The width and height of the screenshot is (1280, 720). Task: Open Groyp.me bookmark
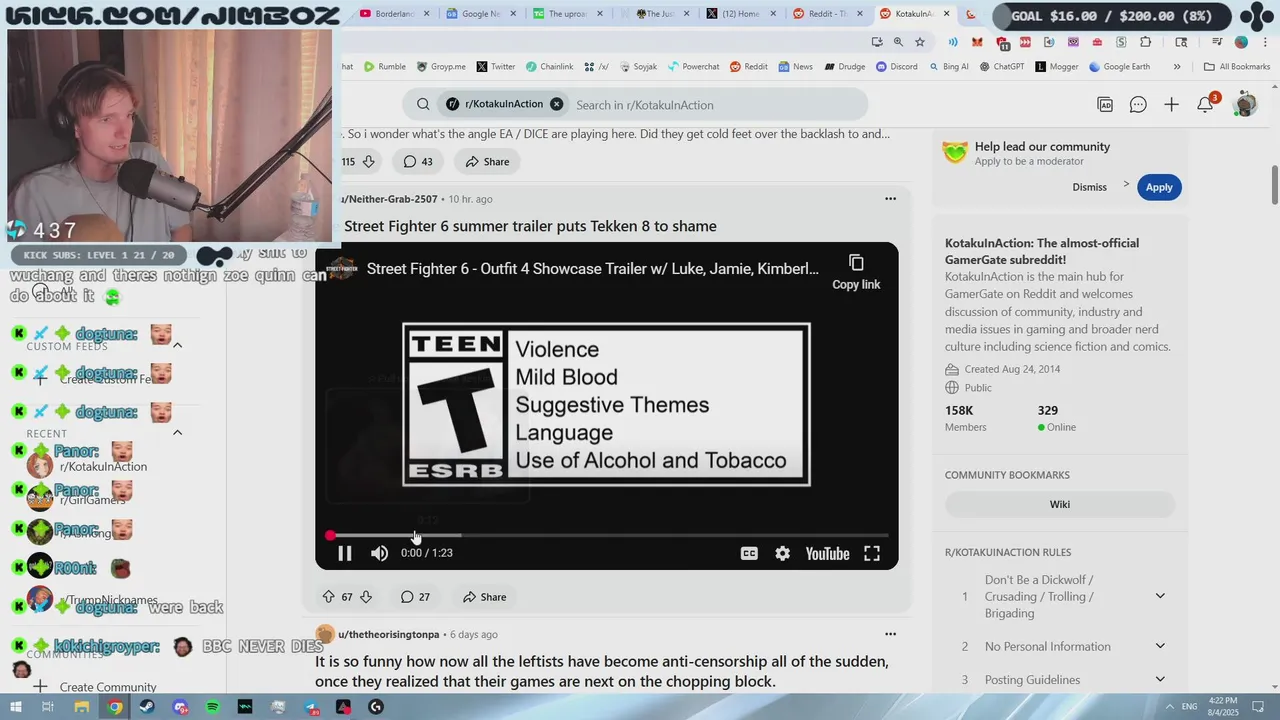click(x=440, y=67)
